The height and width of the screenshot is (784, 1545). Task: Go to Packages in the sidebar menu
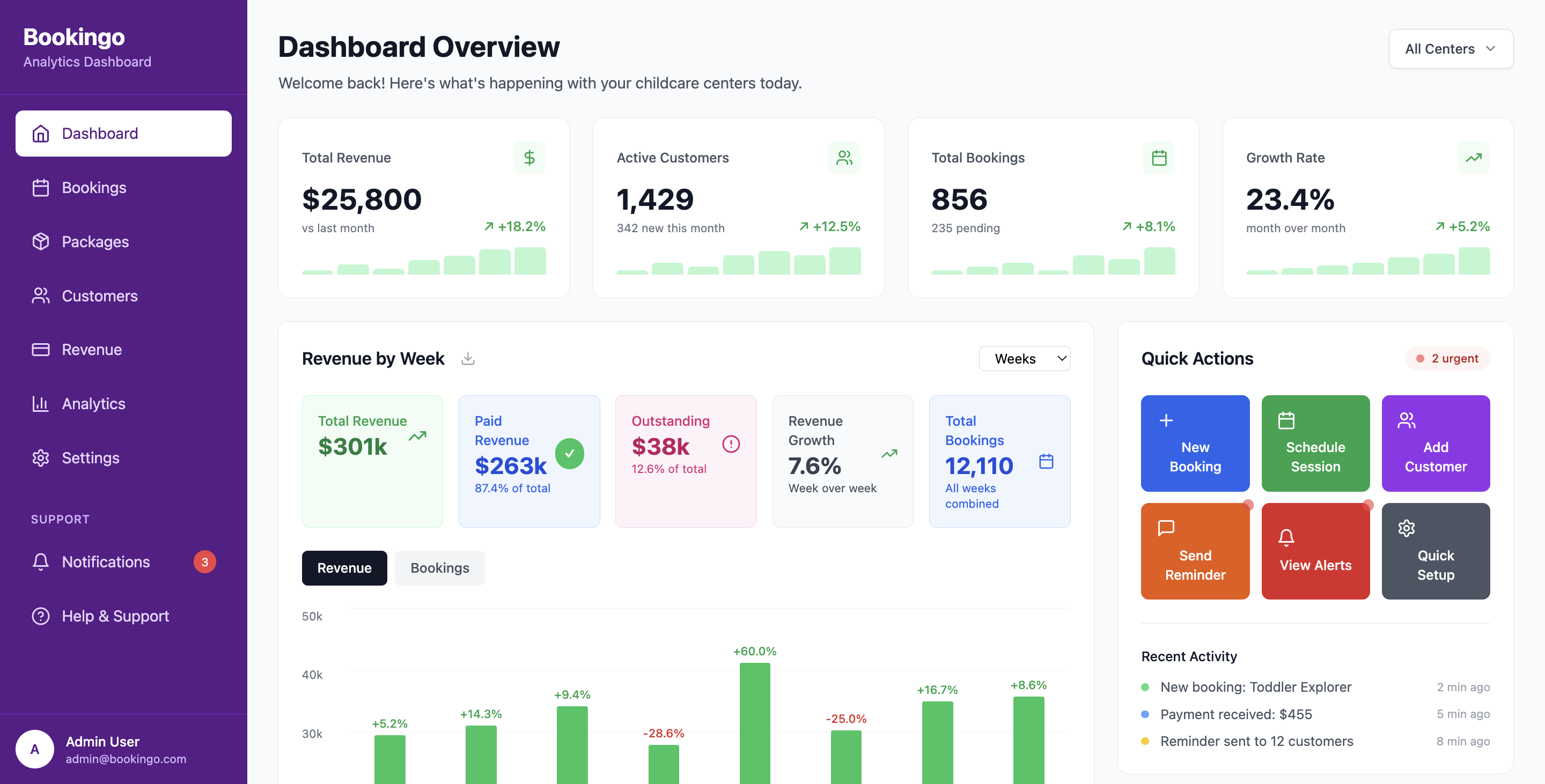click(95, 241)
